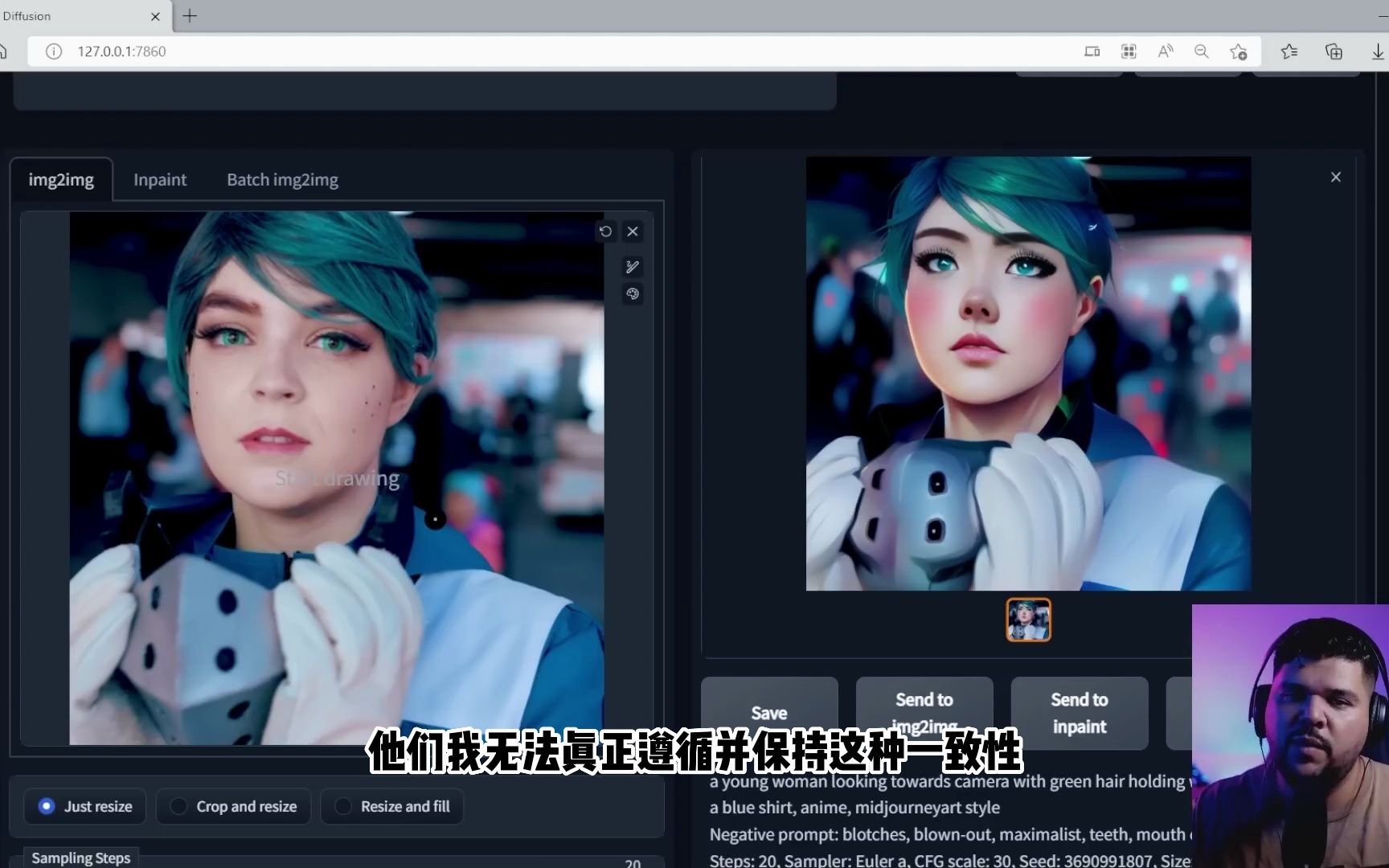Image resolution: width=1389 pixels, height=868 pixels.
Task: Open the favorites list panel
Action: [x=1289, y=51]
